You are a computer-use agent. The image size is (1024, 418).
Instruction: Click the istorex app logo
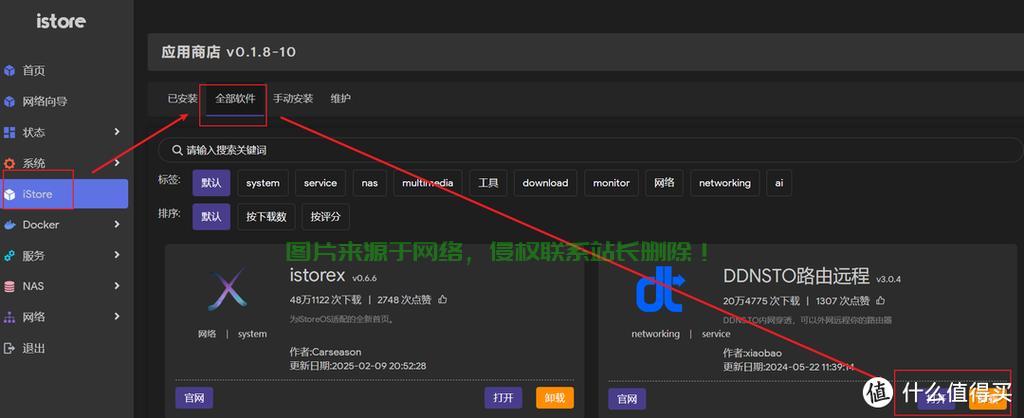coord(227,289)
